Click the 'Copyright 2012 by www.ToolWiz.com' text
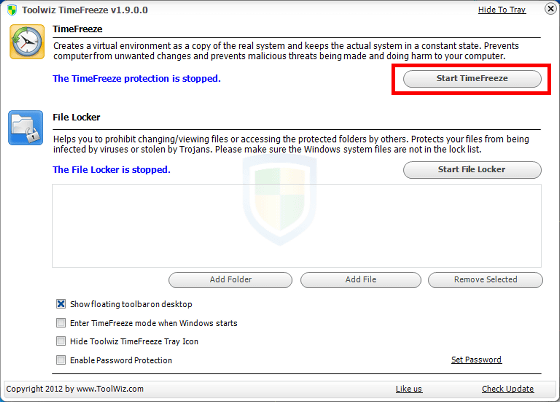This screenshot has width=560, height=402. (75, 389)
